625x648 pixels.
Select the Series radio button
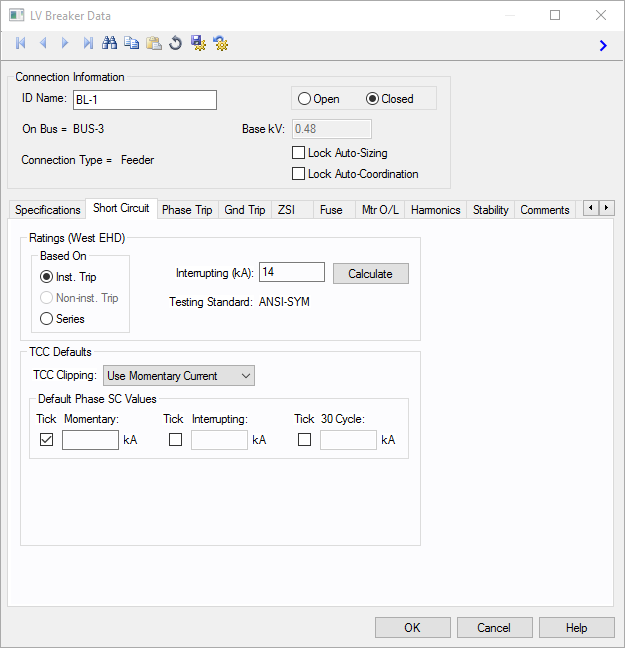pos(46,319)
